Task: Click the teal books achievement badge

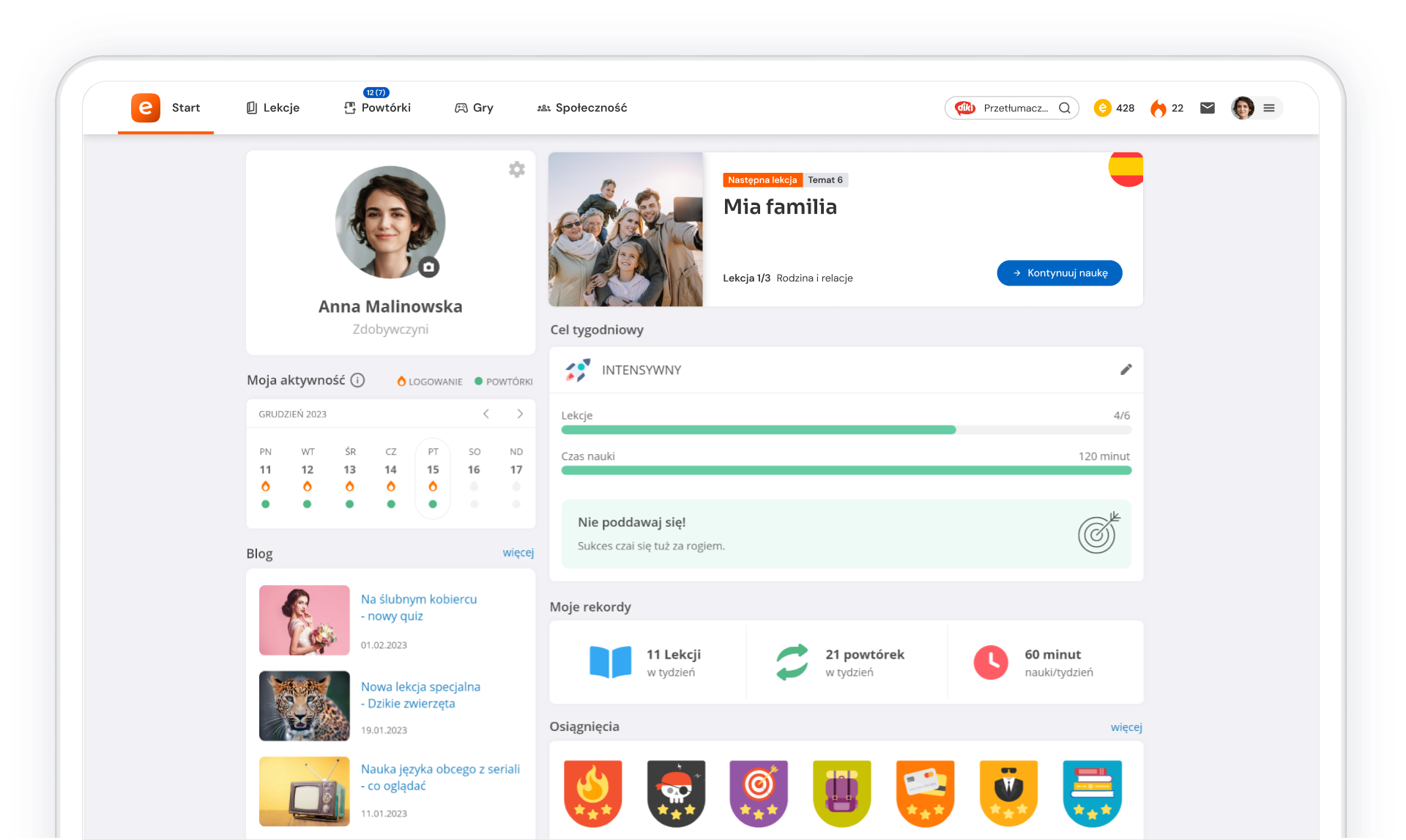Action: pos(1092,793)
